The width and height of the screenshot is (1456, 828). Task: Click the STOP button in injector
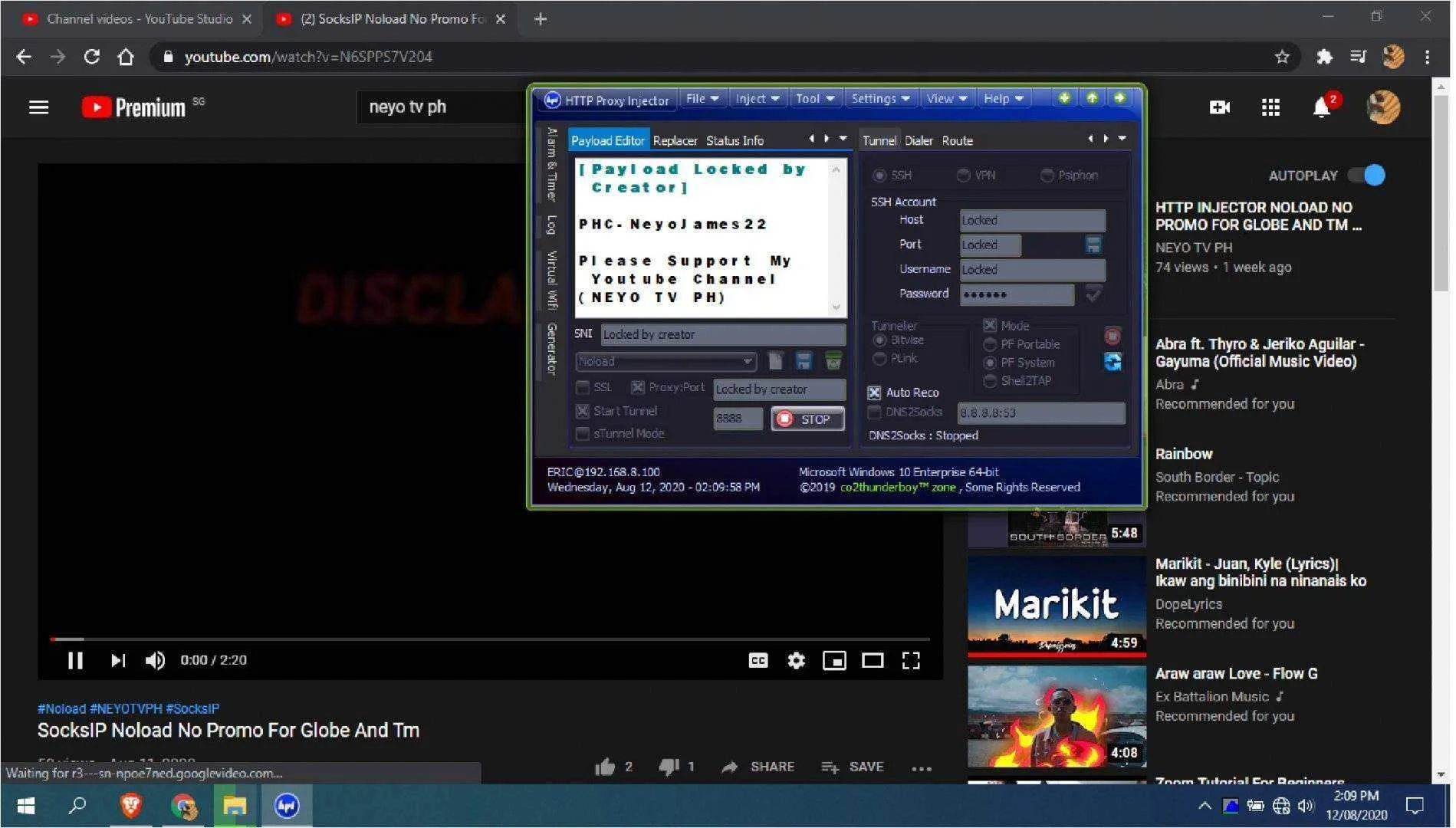807,419
